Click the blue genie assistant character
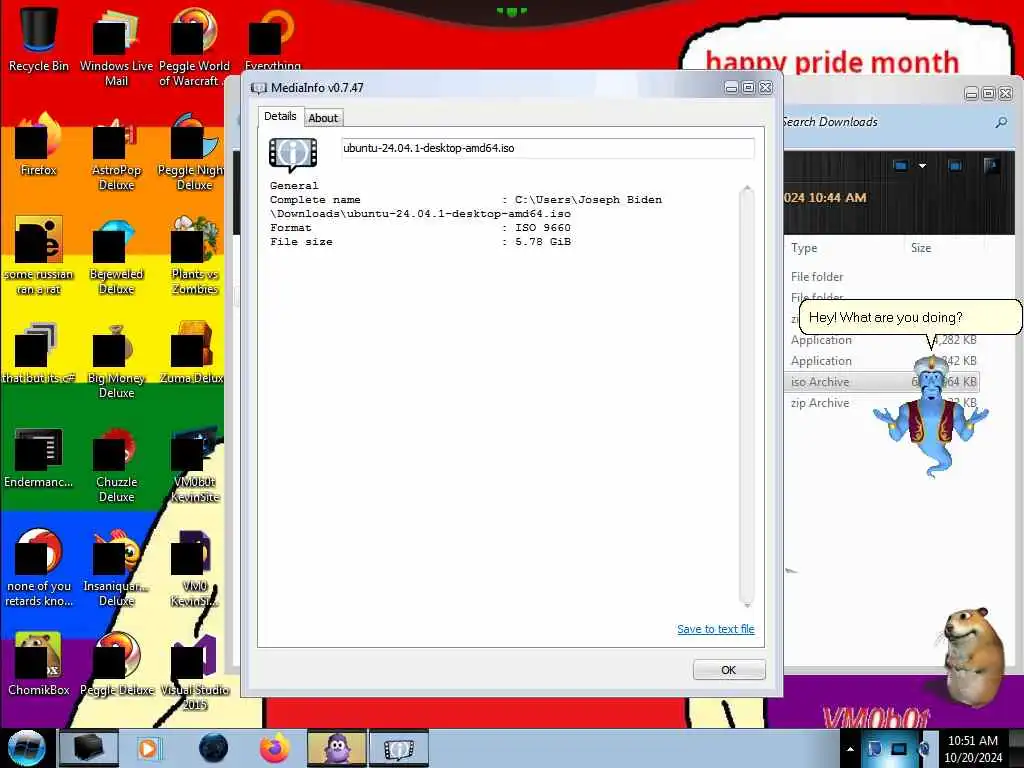This screenshot has width=1024, height=768. click(x=931, y=418)
